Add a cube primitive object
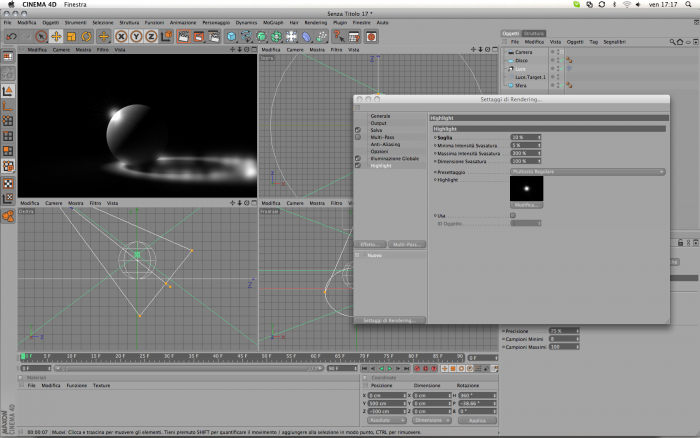Viewport: 700px width, 438px height. (x=231, y=37)
